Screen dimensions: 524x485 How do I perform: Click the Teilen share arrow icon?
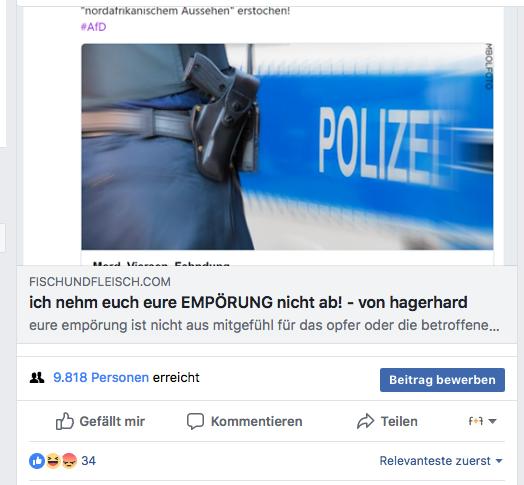pos(366,421)
